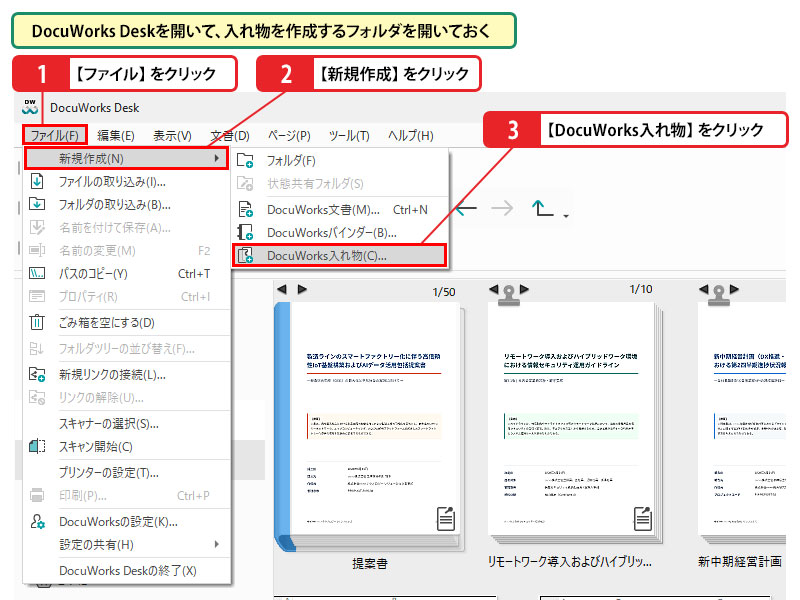Show next page of 新中期経営計画 document
The height and width of the screenshot is (600, 800).
pyautogui.click(x=734, y=289)
